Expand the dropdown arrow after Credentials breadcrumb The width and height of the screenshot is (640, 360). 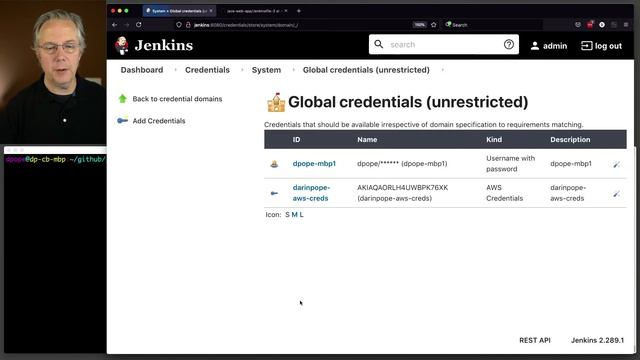pyautogui.click(x=242, y=70)
